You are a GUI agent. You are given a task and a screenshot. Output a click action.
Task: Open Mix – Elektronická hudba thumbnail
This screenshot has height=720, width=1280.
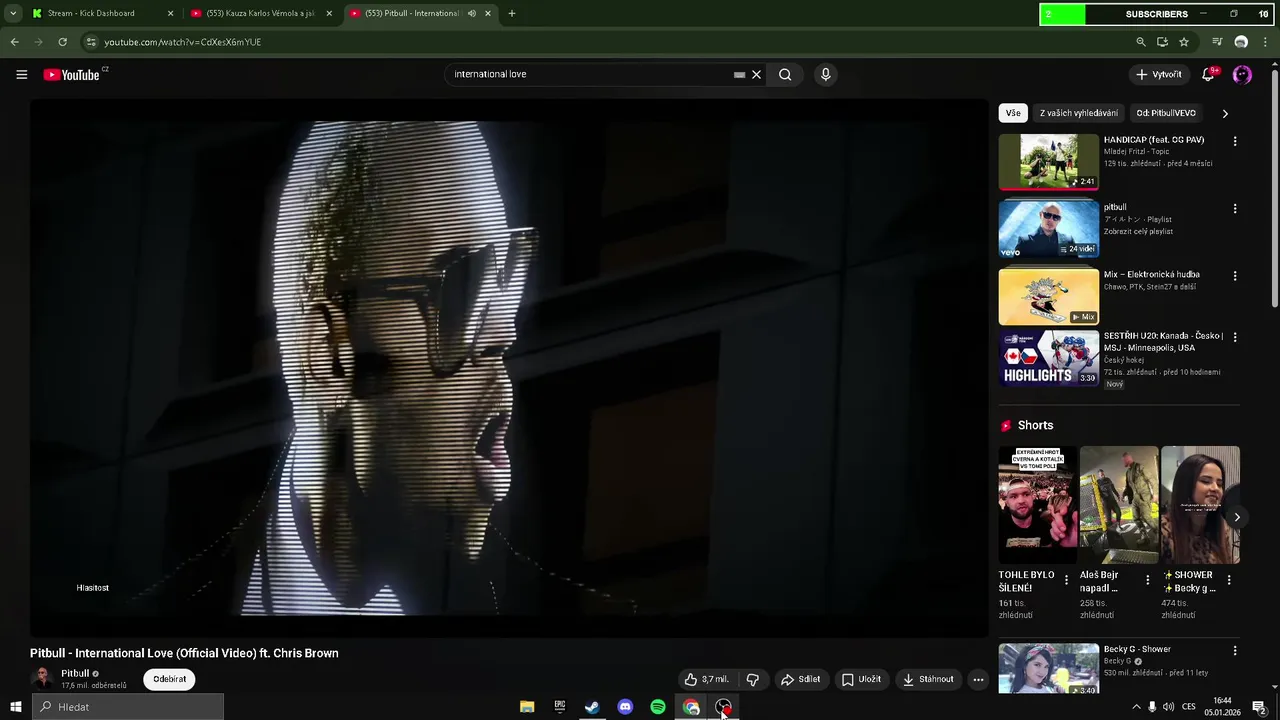[x=1048, y=296]
